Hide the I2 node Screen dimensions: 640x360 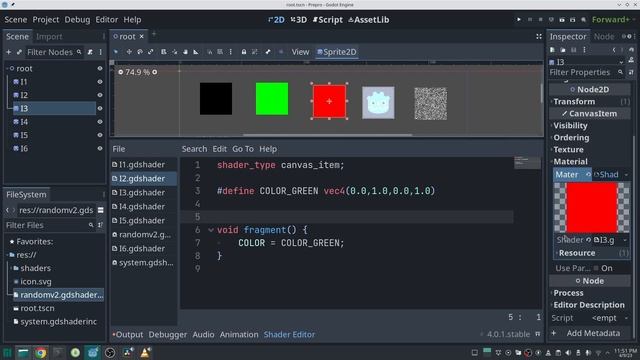[100, 95]
